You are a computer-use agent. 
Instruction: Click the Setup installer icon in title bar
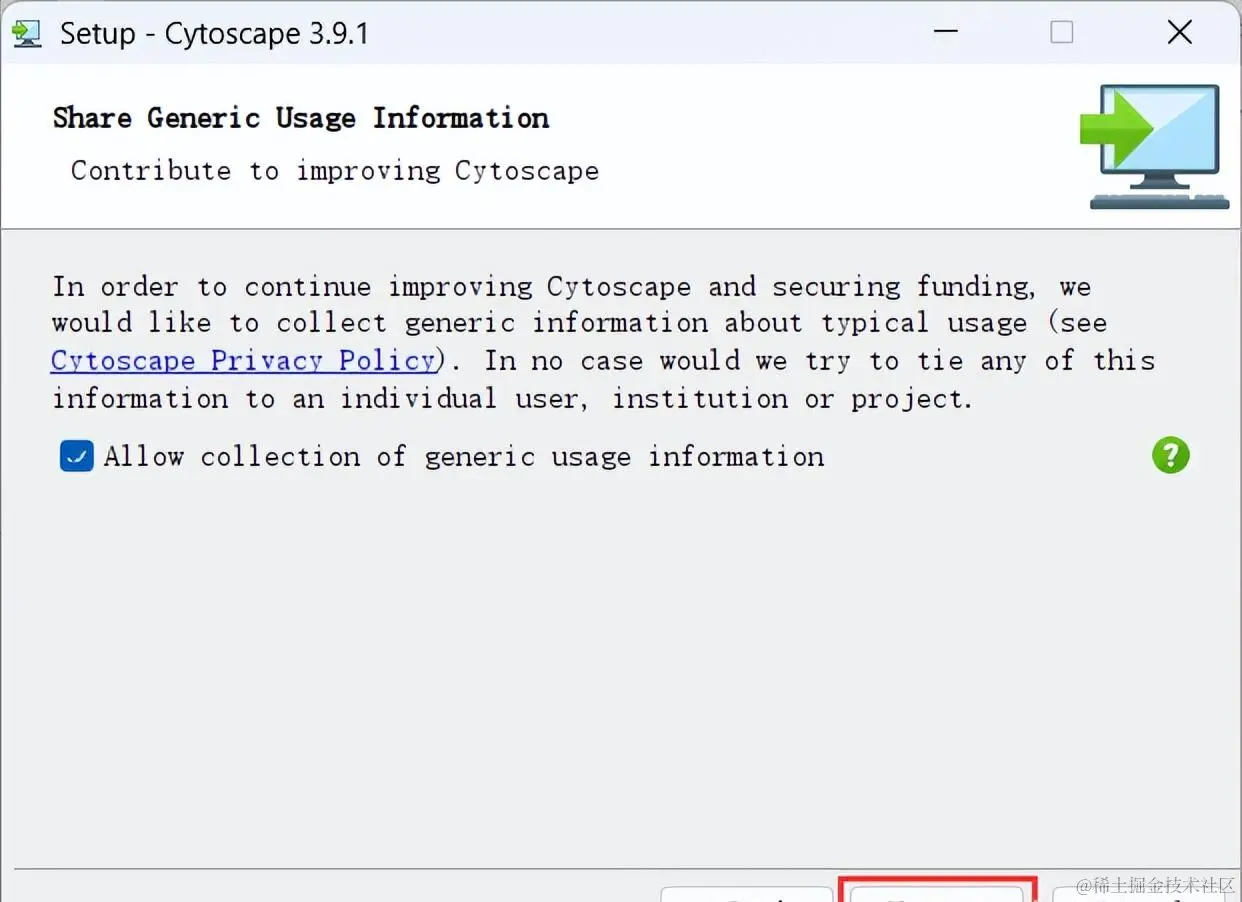[25, 33]
